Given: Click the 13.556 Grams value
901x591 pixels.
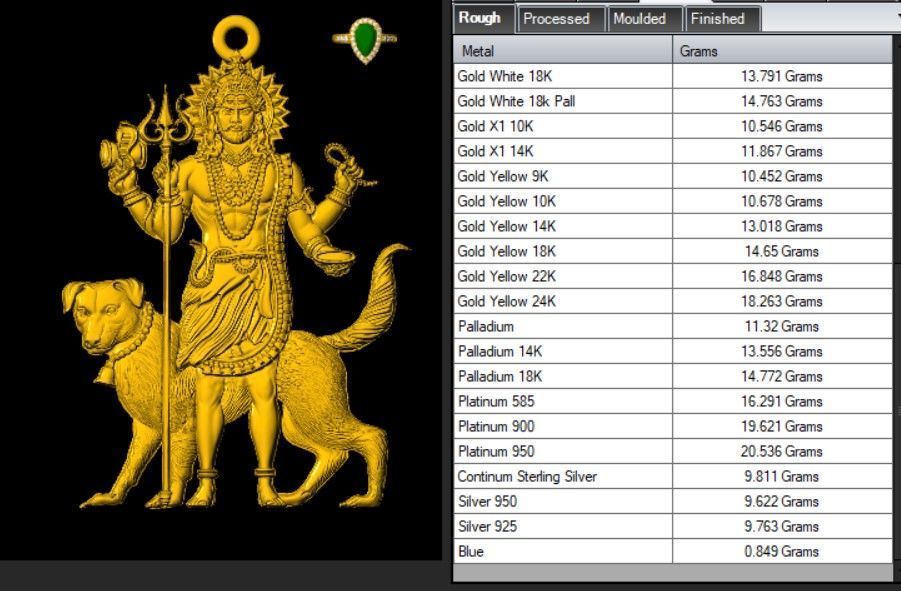Looking at the screenshot, I should 781,351.
